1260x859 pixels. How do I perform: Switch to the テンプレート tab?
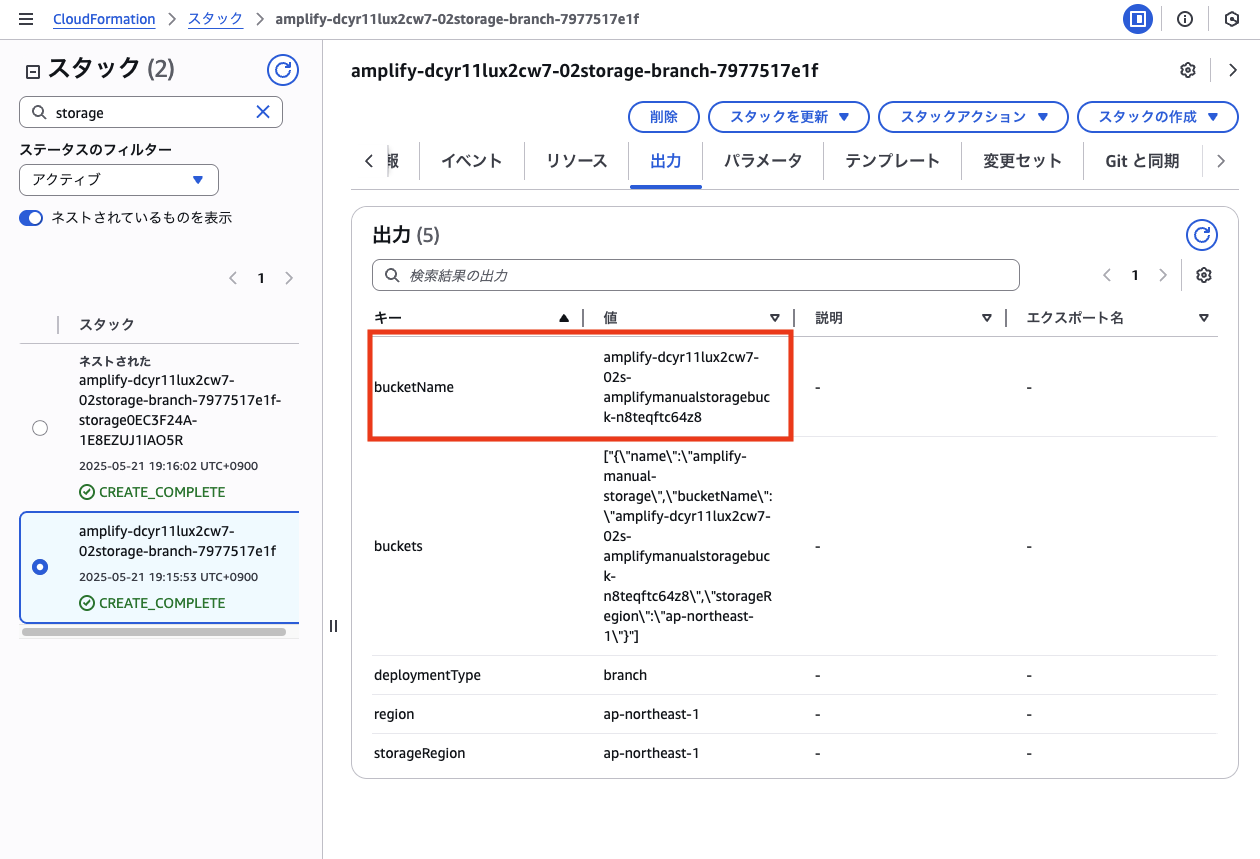[892, 161]
